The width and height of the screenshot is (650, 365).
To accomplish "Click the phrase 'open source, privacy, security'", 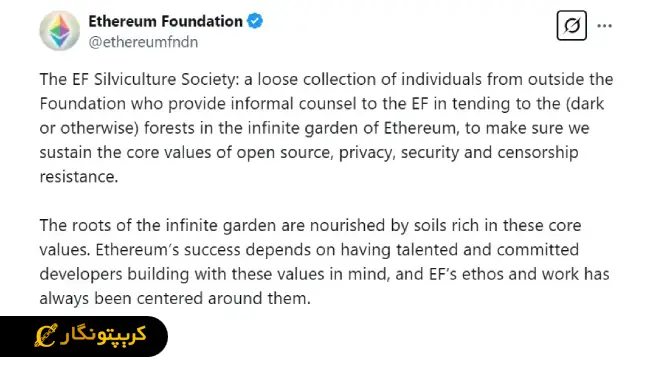I will (x=348, y=153).
